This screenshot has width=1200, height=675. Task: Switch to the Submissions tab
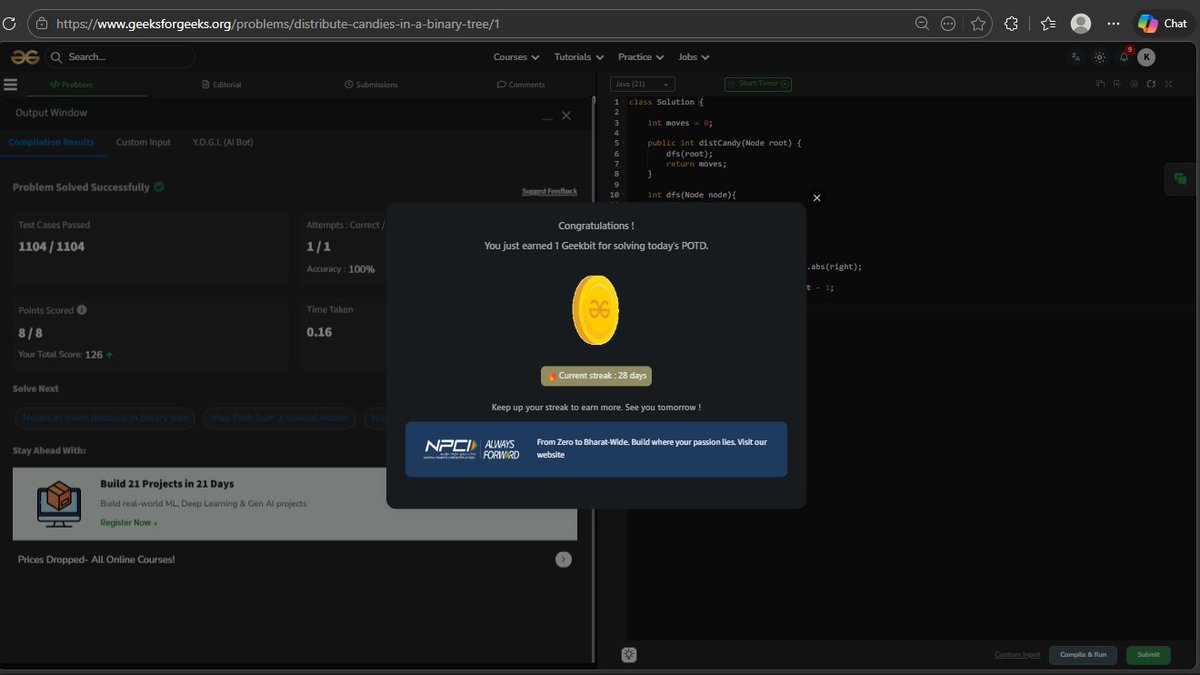click(x=371, y=85)
